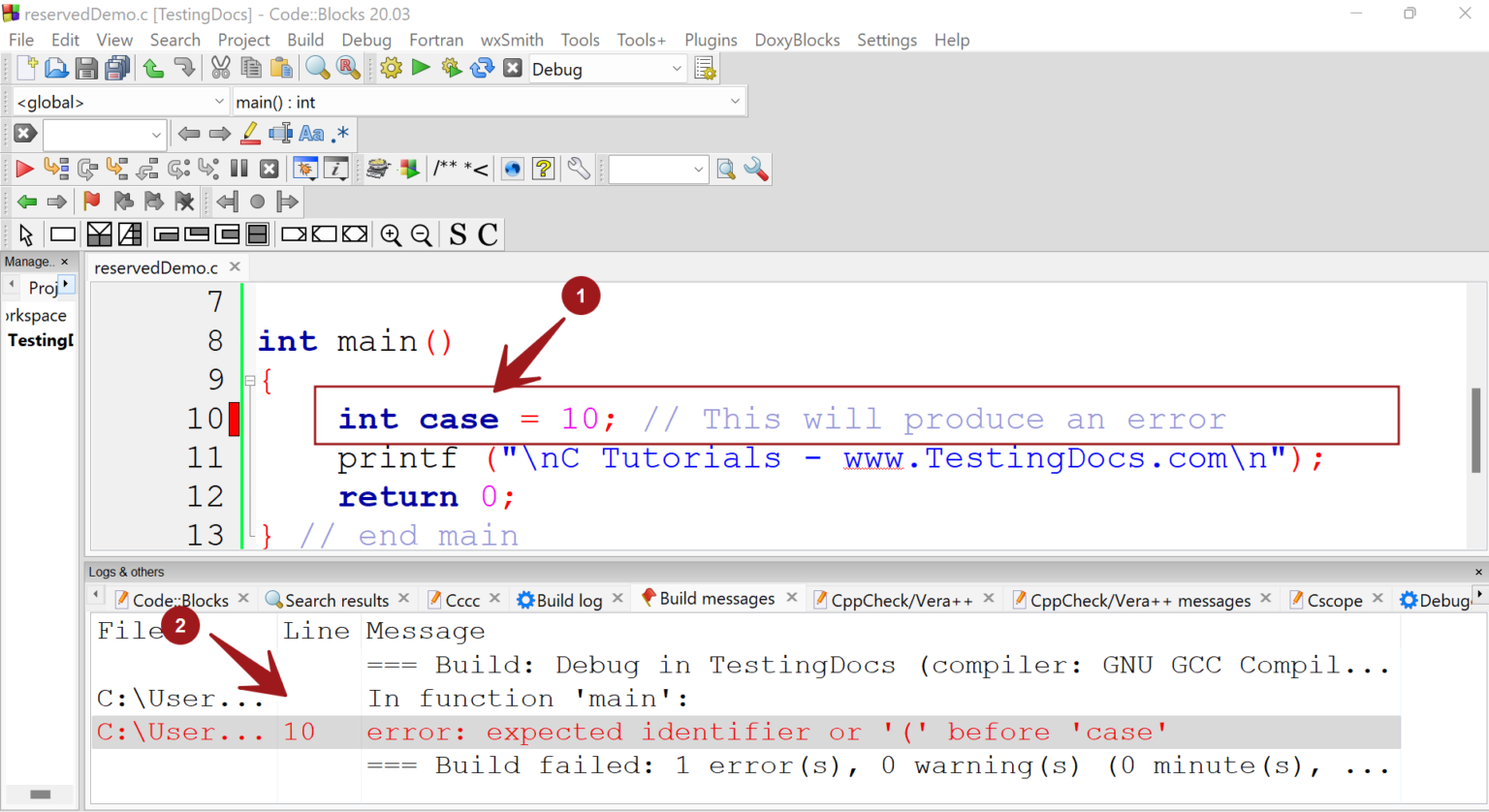Save all open files
The height and width of the screenshot is (812, 1489).
pyautogui.click(x=115, y=68)
